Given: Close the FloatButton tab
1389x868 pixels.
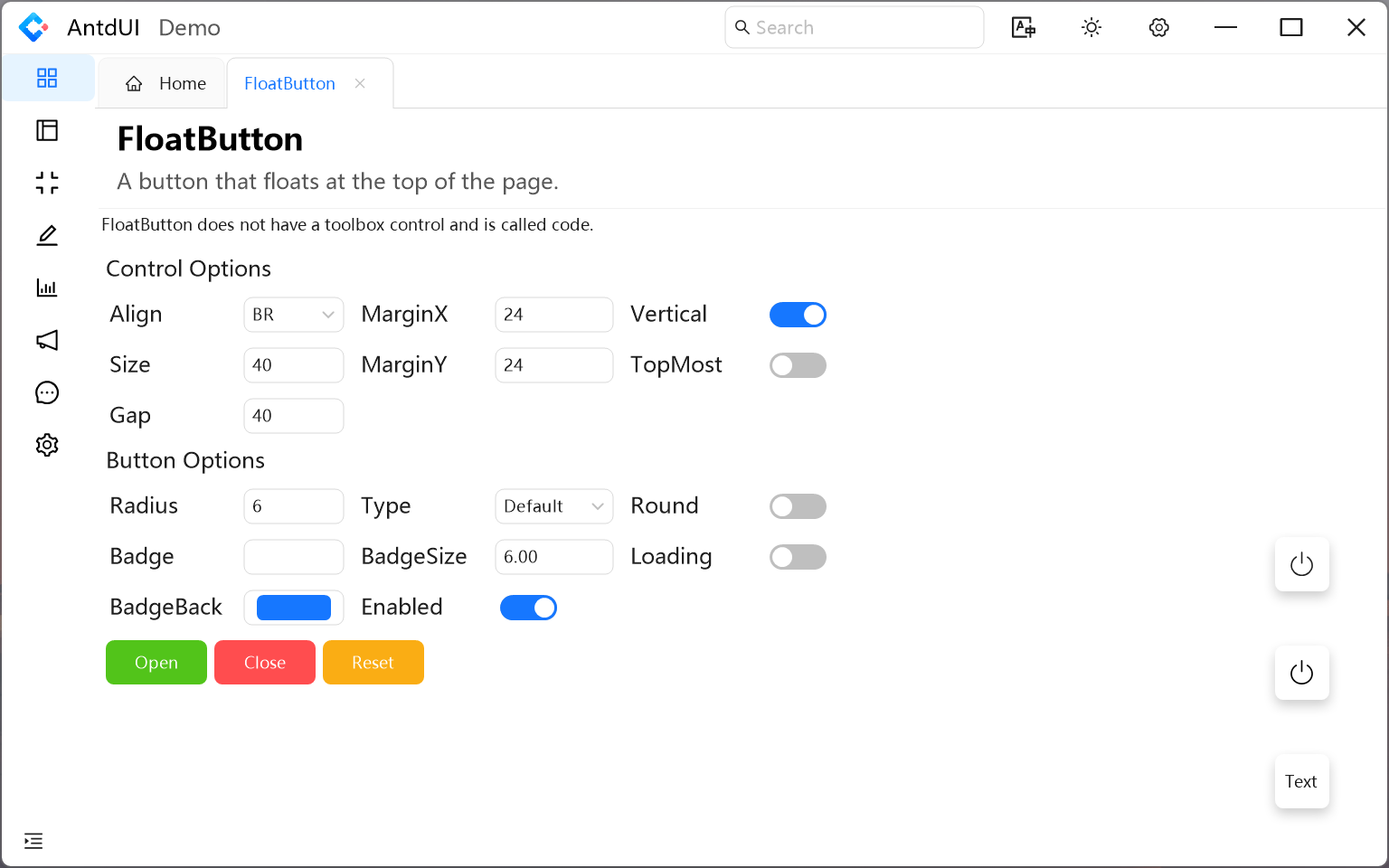Looking at the screenshot, I should tap(360, 83).
